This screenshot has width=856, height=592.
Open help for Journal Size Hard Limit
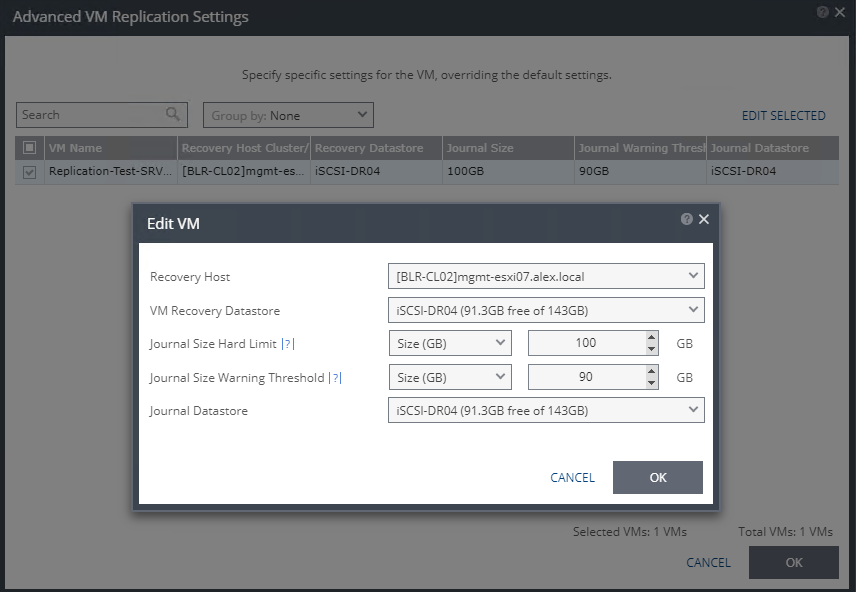tap(288, 344)
